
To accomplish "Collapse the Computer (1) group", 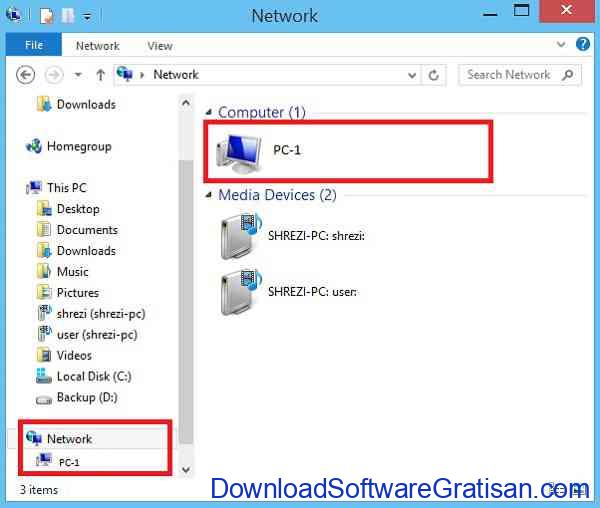I will coord(209,112).
